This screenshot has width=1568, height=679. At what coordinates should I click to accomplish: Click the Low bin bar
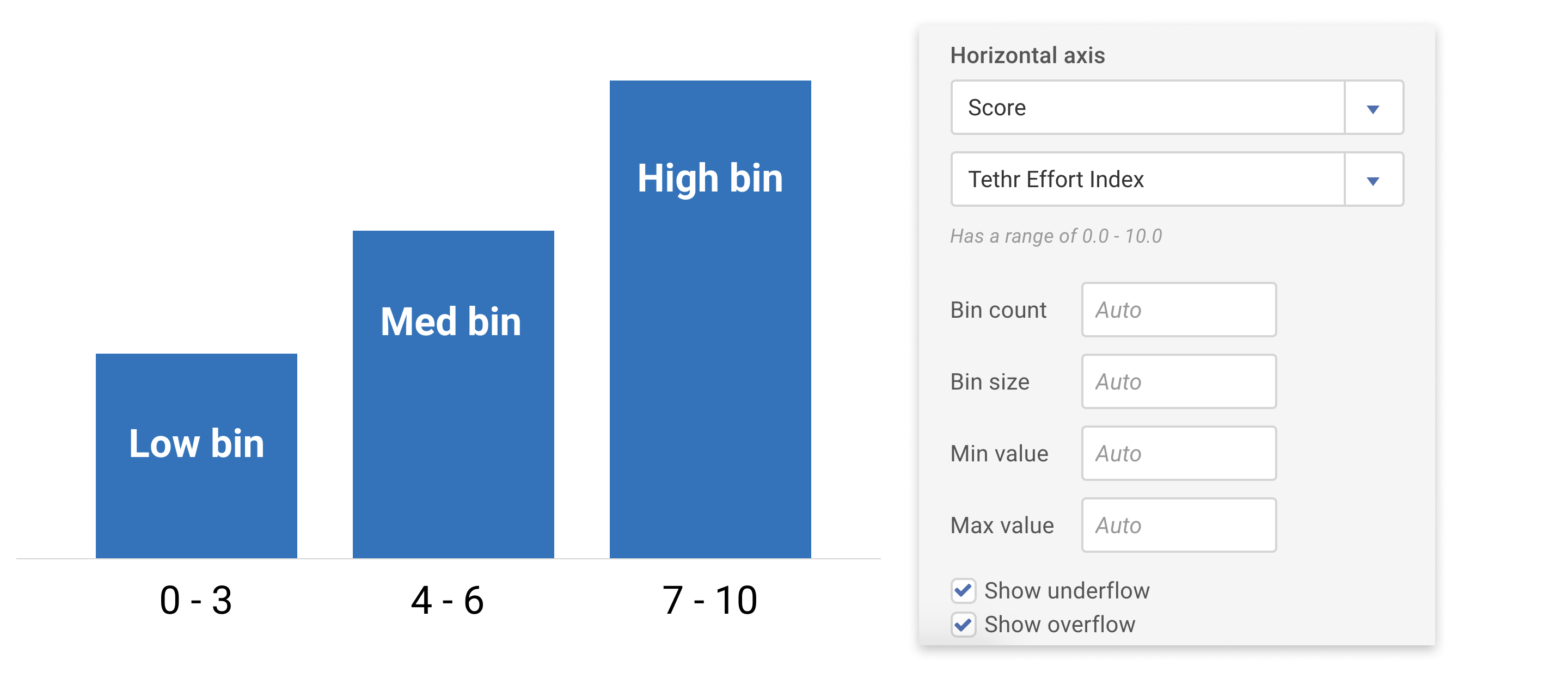click(x=196, y=456)
